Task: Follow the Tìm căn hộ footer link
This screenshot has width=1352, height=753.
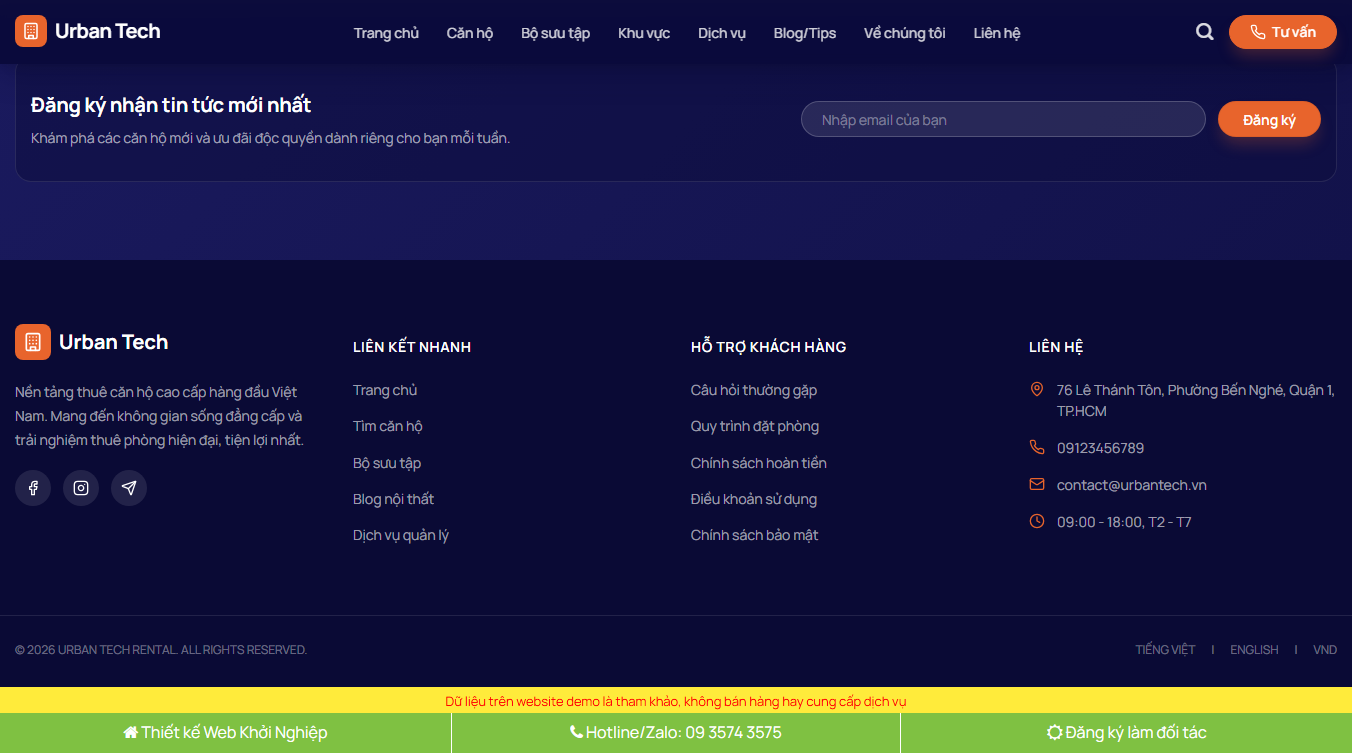Action: pos(388,426)
